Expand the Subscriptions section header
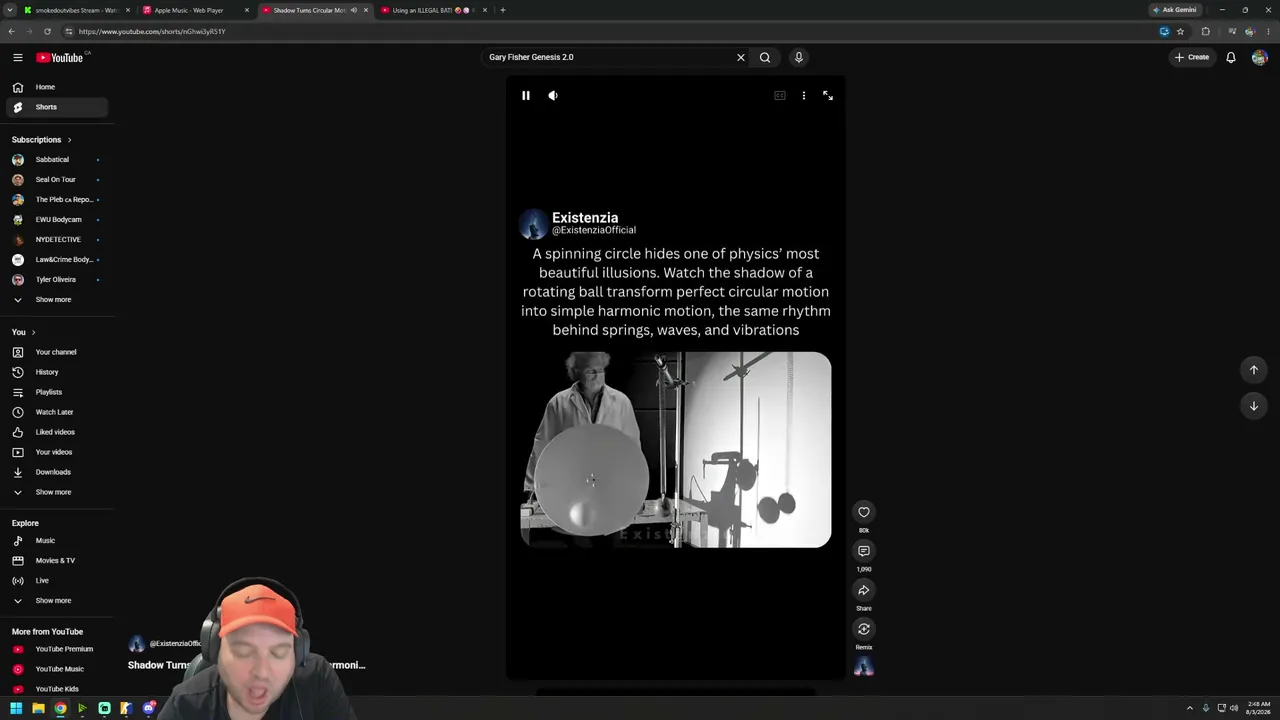The height and width of the screenshot is (720, 1280). click(42, 140)
